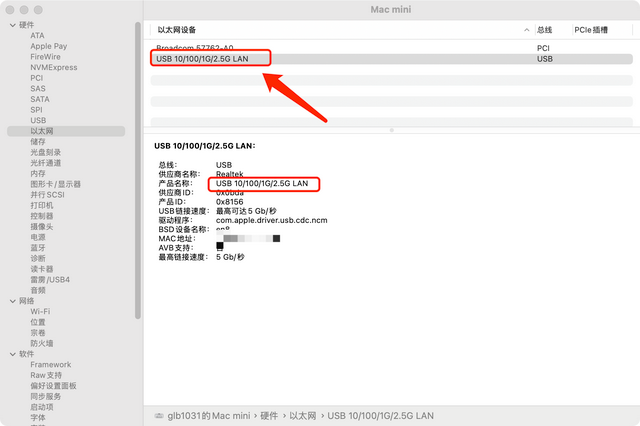Select USB in the sidebar
The height and width of the screenshot is (426, 640).
(x=38, y=120)
